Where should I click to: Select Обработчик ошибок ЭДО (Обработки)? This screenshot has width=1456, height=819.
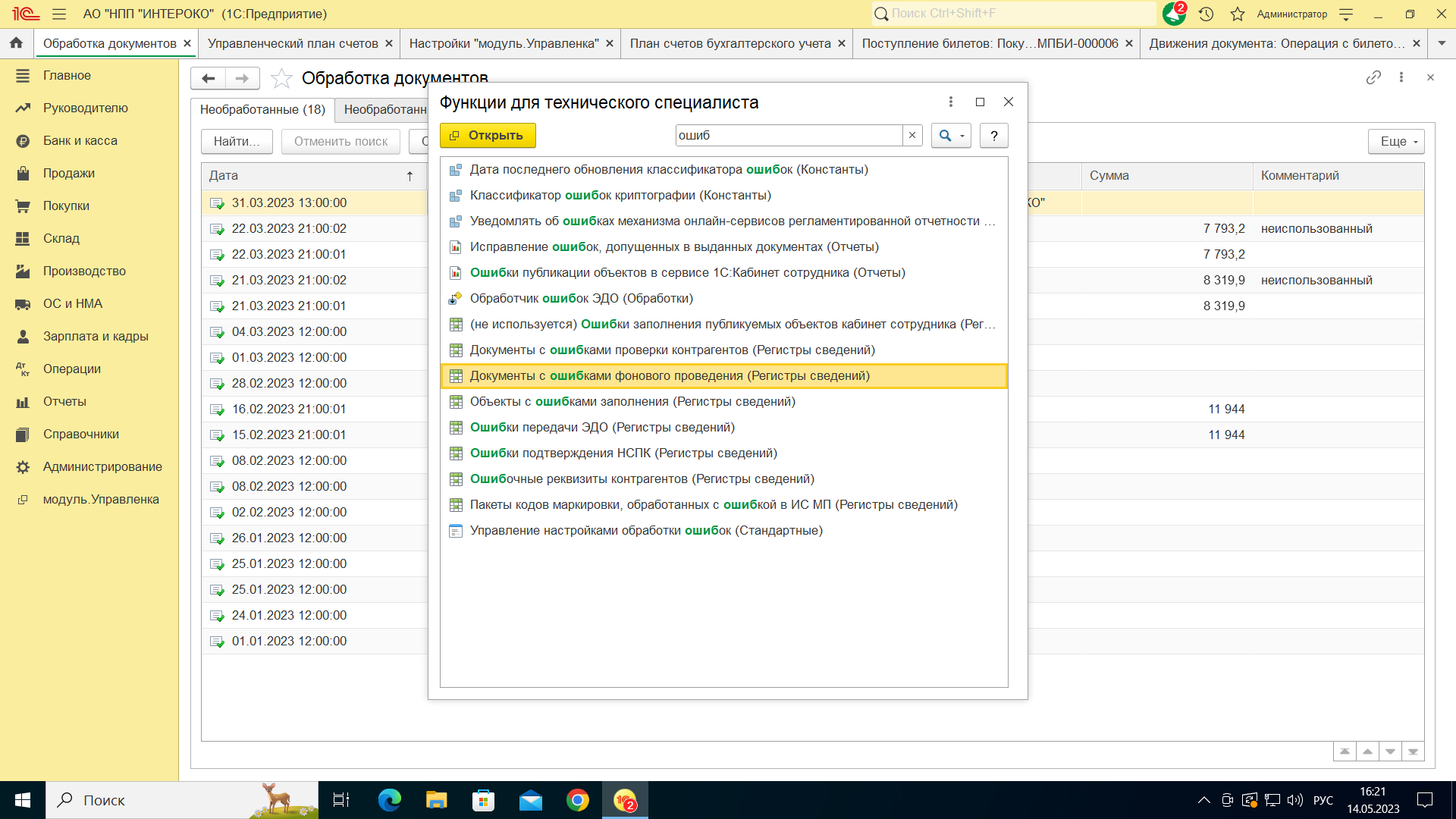(724, 299)
